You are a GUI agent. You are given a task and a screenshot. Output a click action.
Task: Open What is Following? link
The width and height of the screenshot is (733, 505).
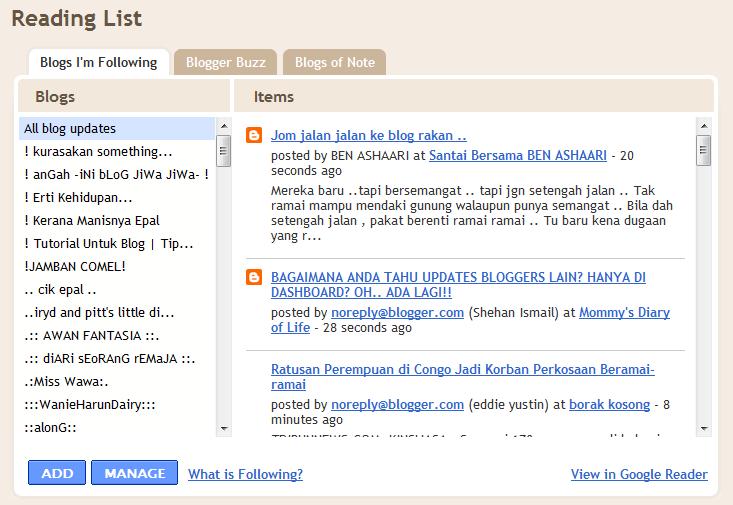(x=245, y=474)
